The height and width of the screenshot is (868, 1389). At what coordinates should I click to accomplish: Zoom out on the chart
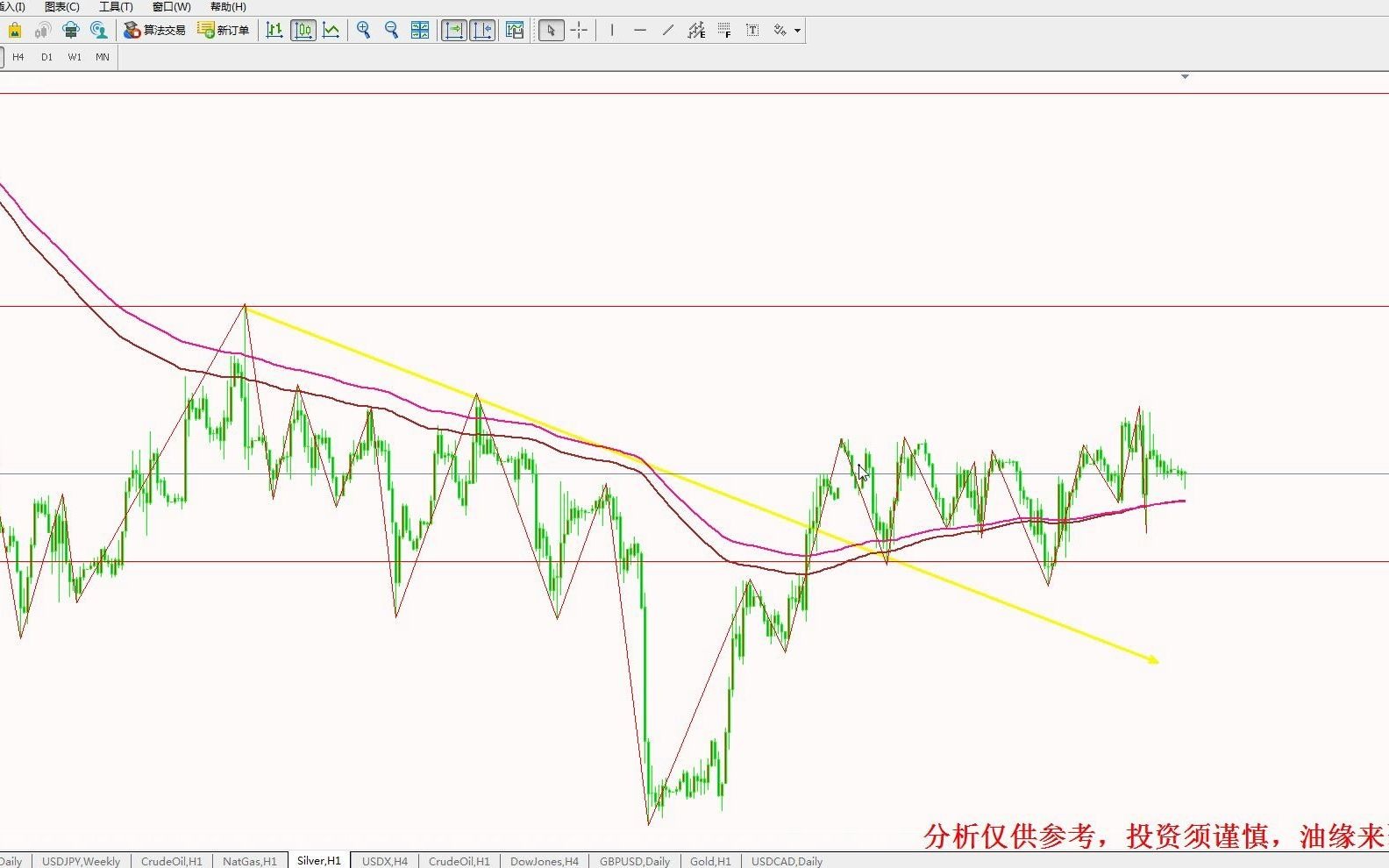pyautogui.click(x=392, y=31)
